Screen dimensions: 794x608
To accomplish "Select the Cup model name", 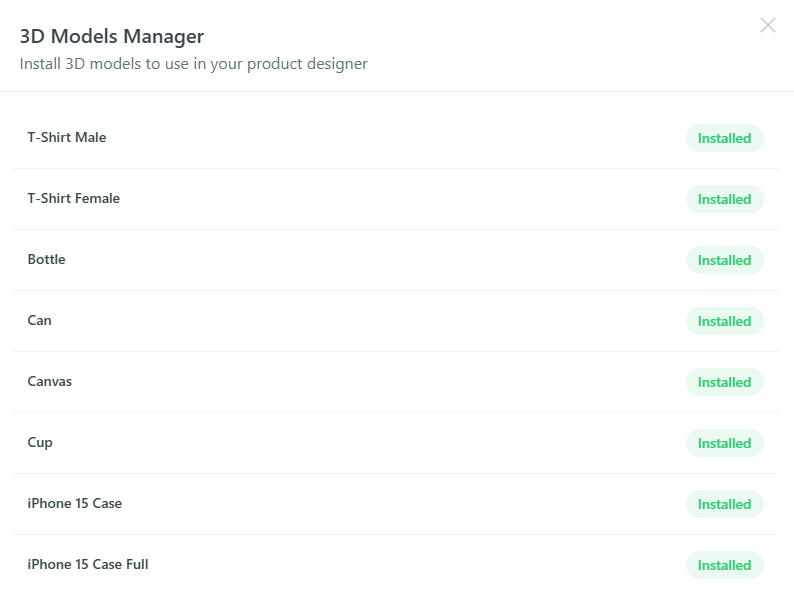I will (40, 442).
